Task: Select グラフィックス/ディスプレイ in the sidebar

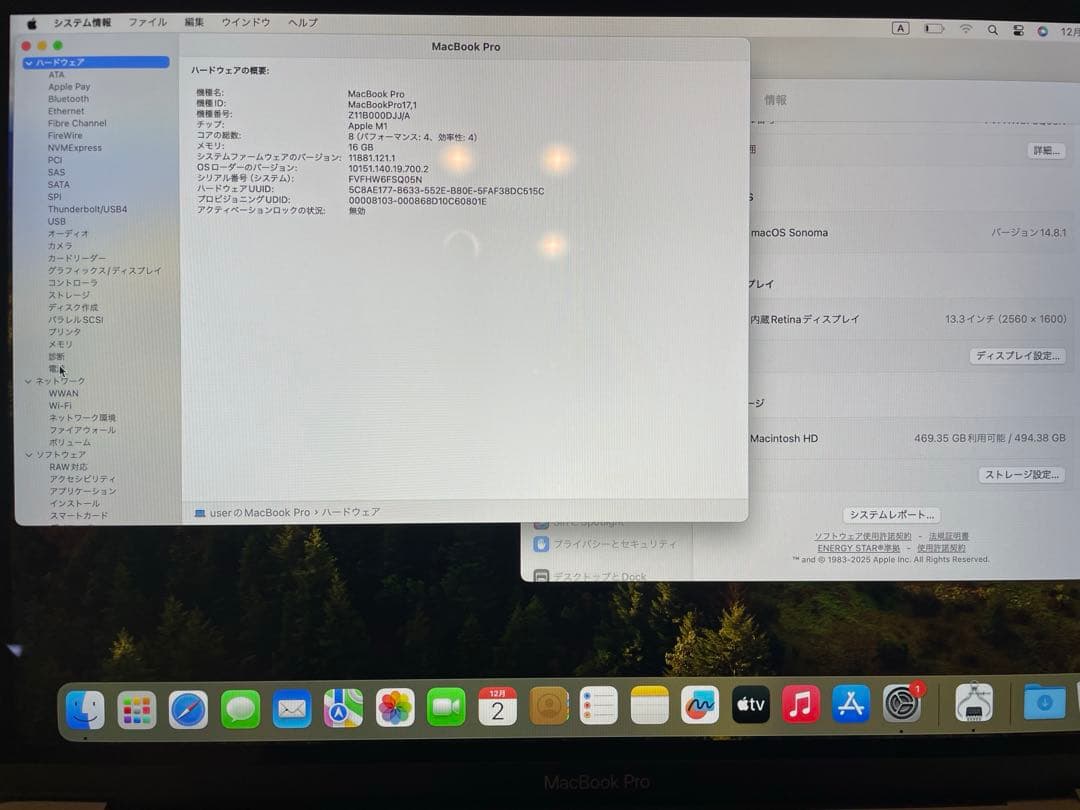Action: click(x=95, y=270)
